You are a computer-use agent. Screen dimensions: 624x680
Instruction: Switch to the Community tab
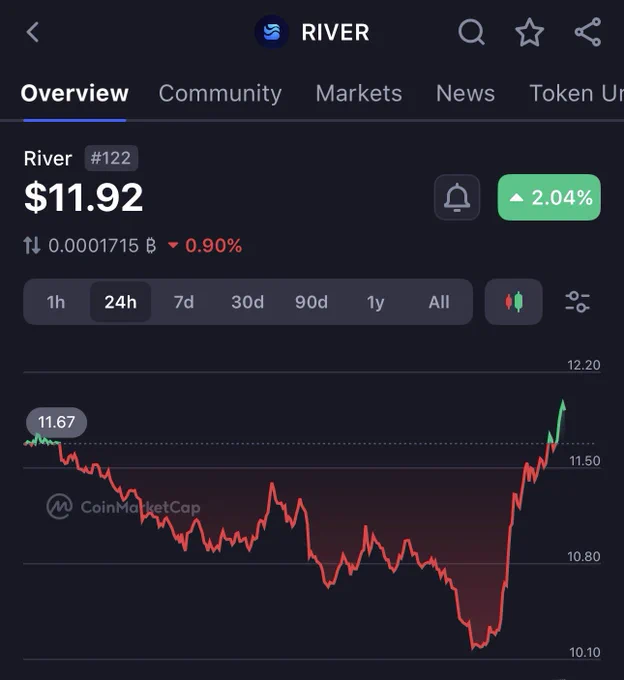pos(220,93)
